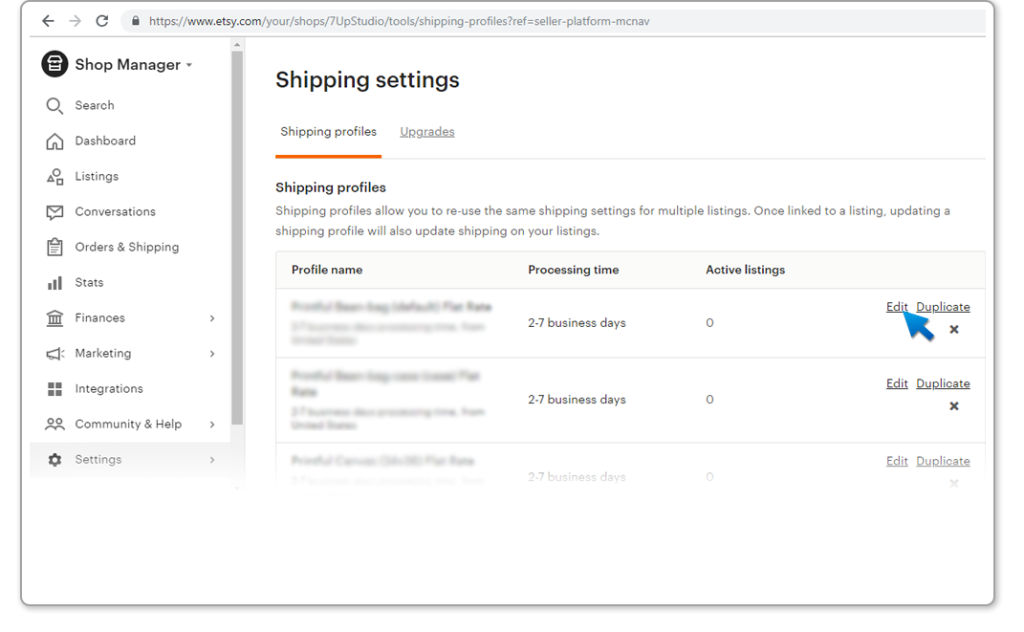The image size is (1024, 632).
Task: Click the browser reload icon
Action: [x=102, y=21]
